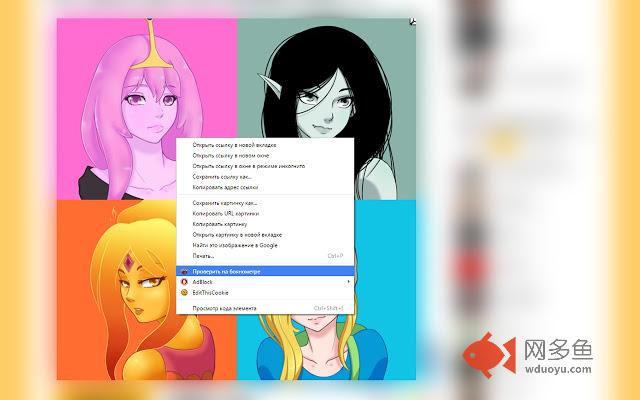Viewport: 640px width, 400px height.
Task: Expand the AdBlock submenu arrow
Action: (x=348, y=282)
